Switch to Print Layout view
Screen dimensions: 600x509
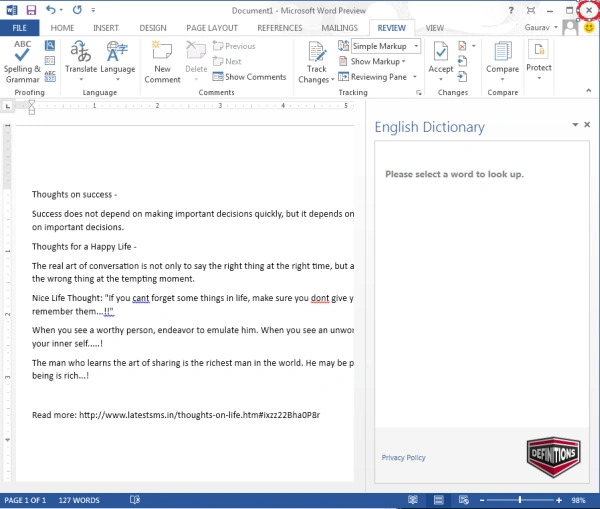tap(439, 500)
